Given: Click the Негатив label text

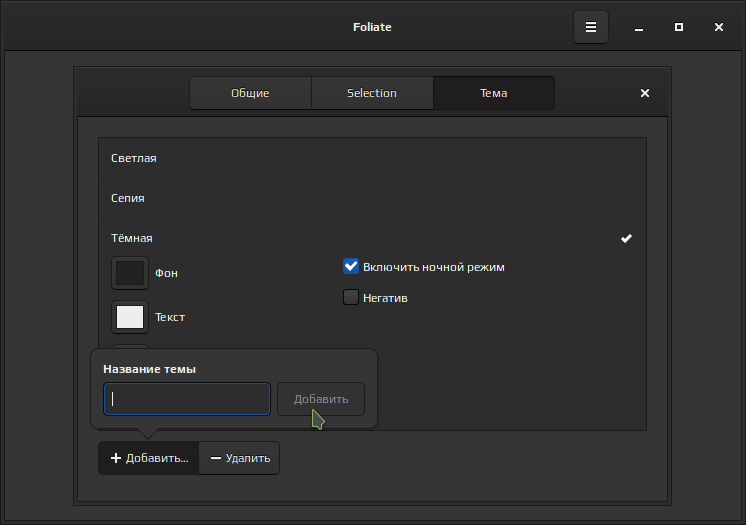Looking at the screenshot, I should click(385, 297).
